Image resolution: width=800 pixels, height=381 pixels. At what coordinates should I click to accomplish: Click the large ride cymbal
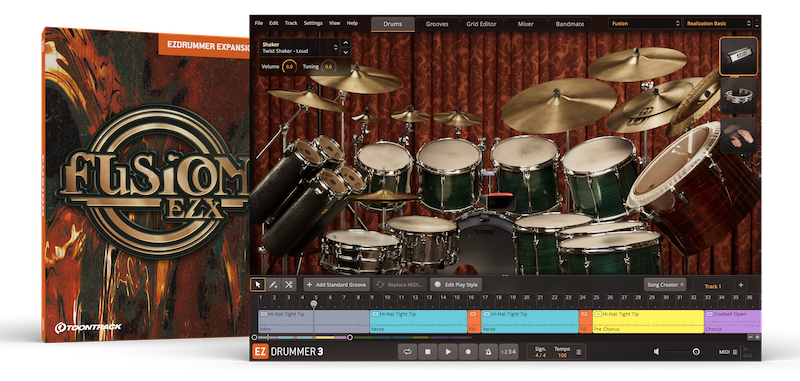pos(559,105)
